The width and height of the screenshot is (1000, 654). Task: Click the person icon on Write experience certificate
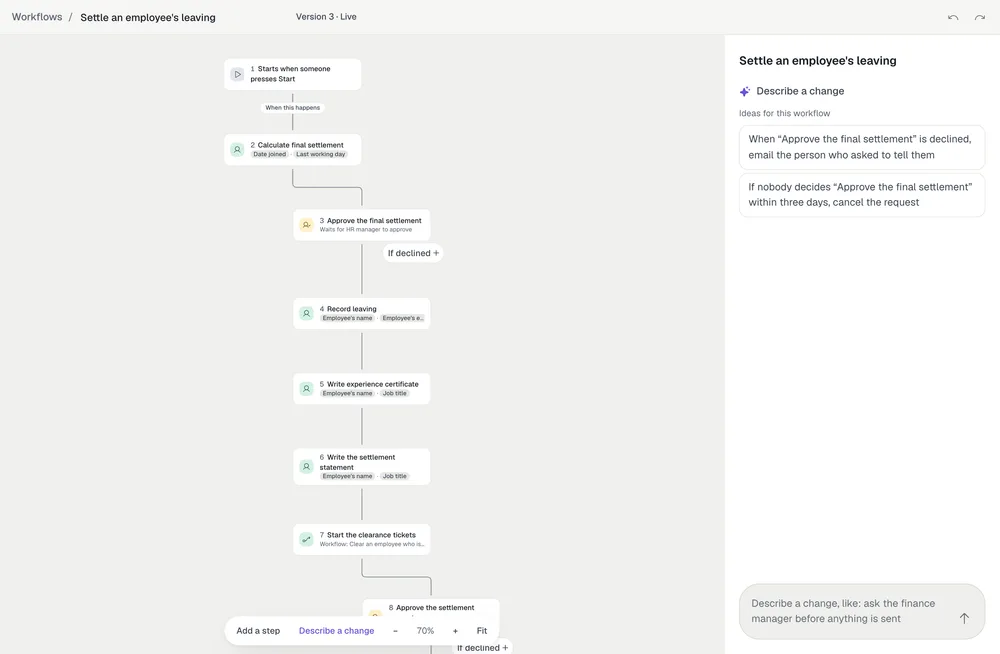click(307, 389)
